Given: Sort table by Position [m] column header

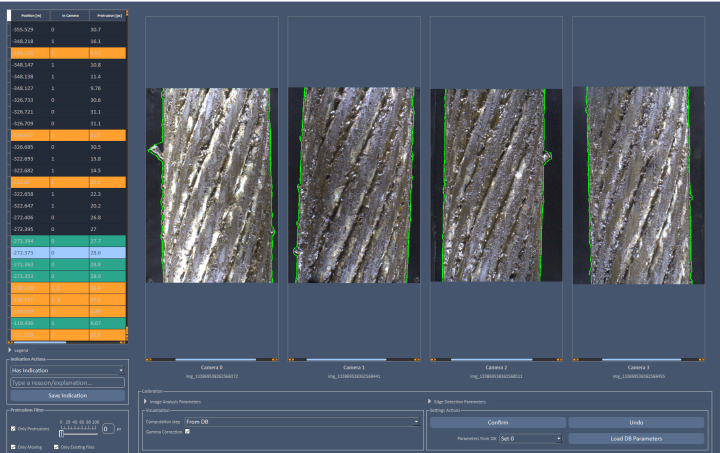Looking at the screenshot, I should pyautogui.click(x=28, y=15).
